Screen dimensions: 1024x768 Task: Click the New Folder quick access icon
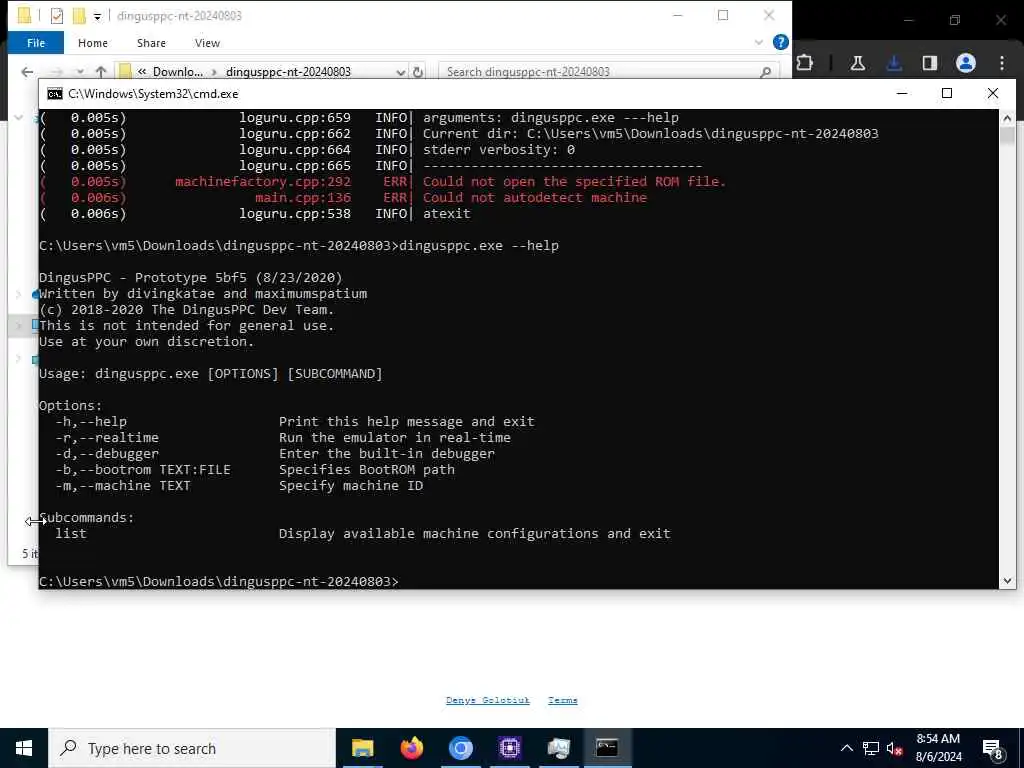(79, 16)
